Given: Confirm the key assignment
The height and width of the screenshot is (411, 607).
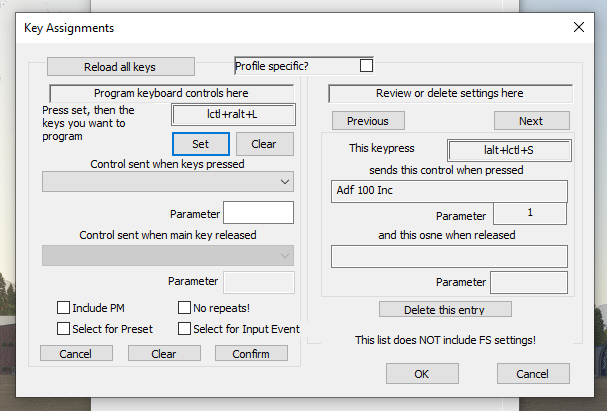Looking at the screenshot, I should tap(251, 353).
